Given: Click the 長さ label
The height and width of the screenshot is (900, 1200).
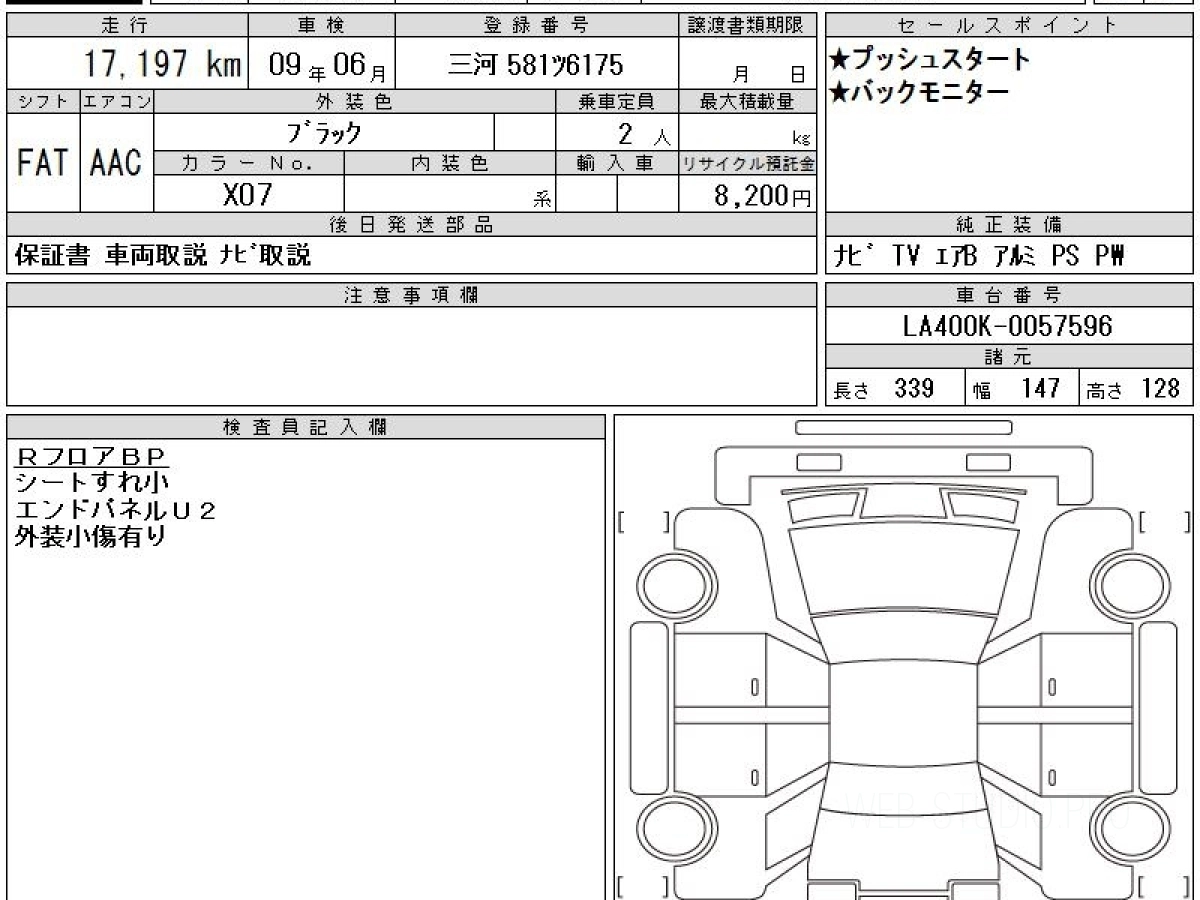Looking at the screenshot, I should click(851, 391).
